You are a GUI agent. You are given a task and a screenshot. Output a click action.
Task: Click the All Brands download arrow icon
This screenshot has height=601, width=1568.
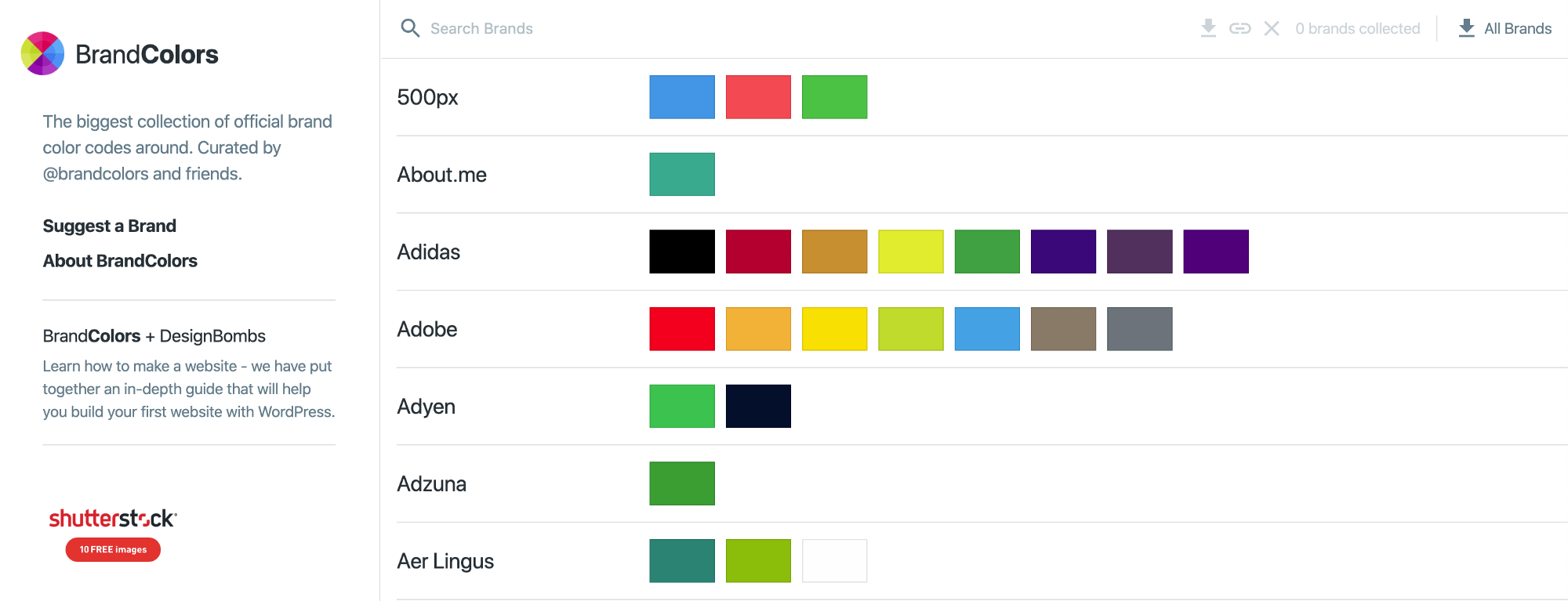pos(1466,28)
